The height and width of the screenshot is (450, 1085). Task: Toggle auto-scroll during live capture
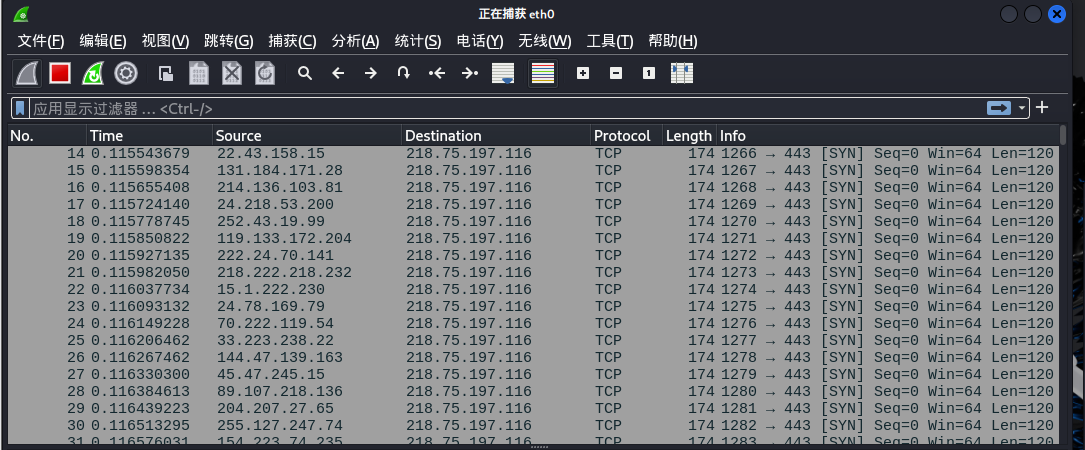(x=503, y=73)
